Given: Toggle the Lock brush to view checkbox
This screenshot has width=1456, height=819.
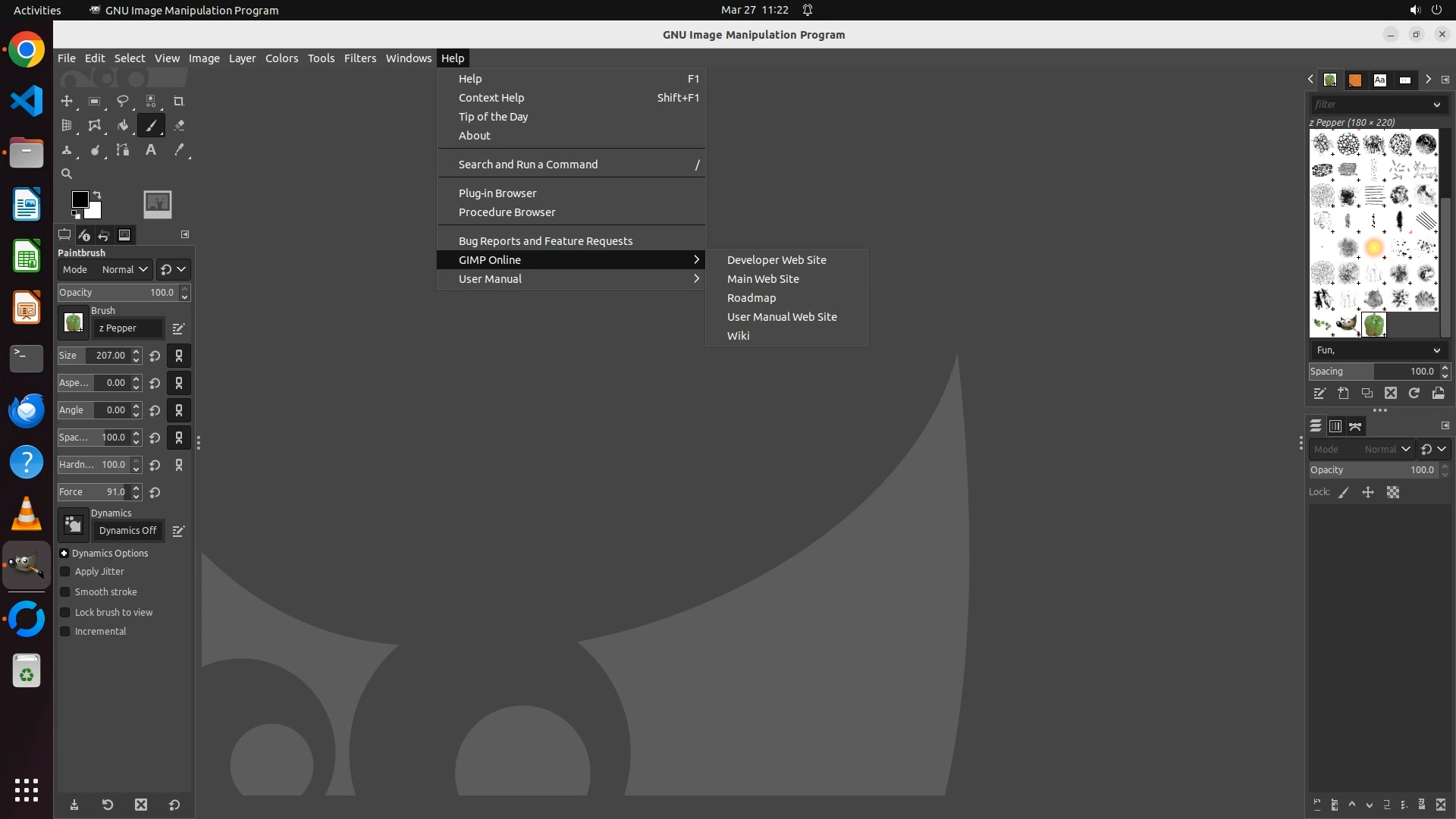Looking at the screenshot, I should point(65,613).
